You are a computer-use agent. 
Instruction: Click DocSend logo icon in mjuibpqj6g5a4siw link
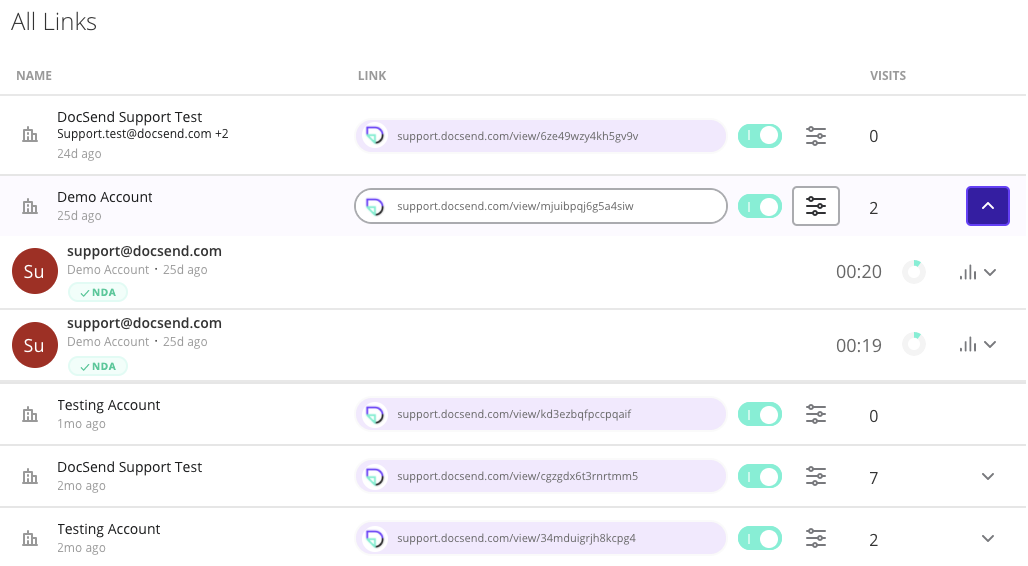pyautogui.click(x=374, y=206)
